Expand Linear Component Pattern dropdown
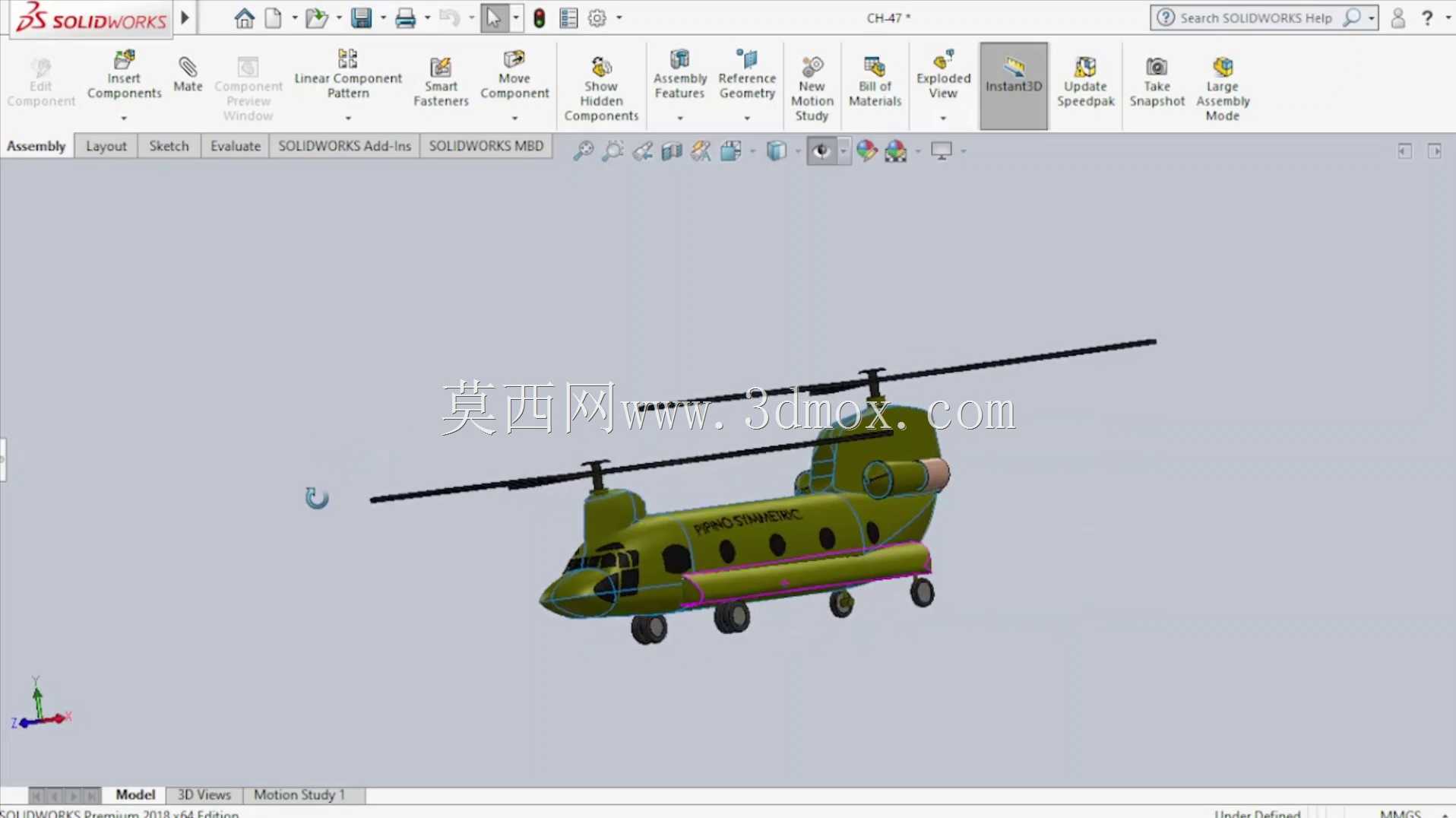 click(x=348, y=118)
